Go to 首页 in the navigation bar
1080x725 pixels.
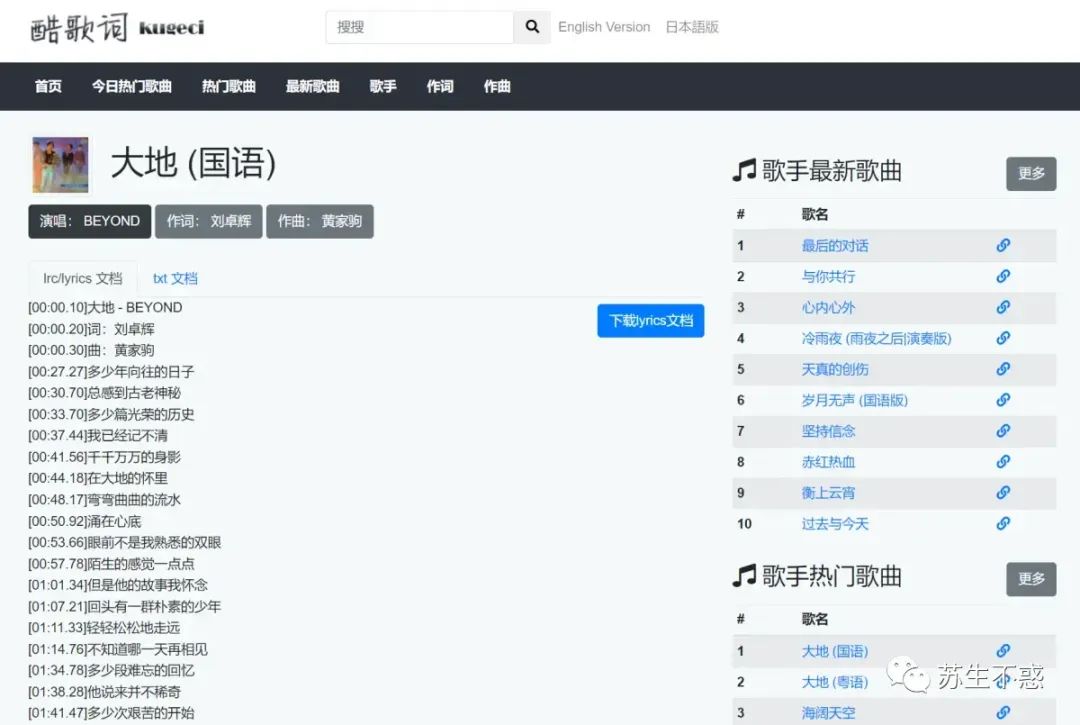coord(48,86)
